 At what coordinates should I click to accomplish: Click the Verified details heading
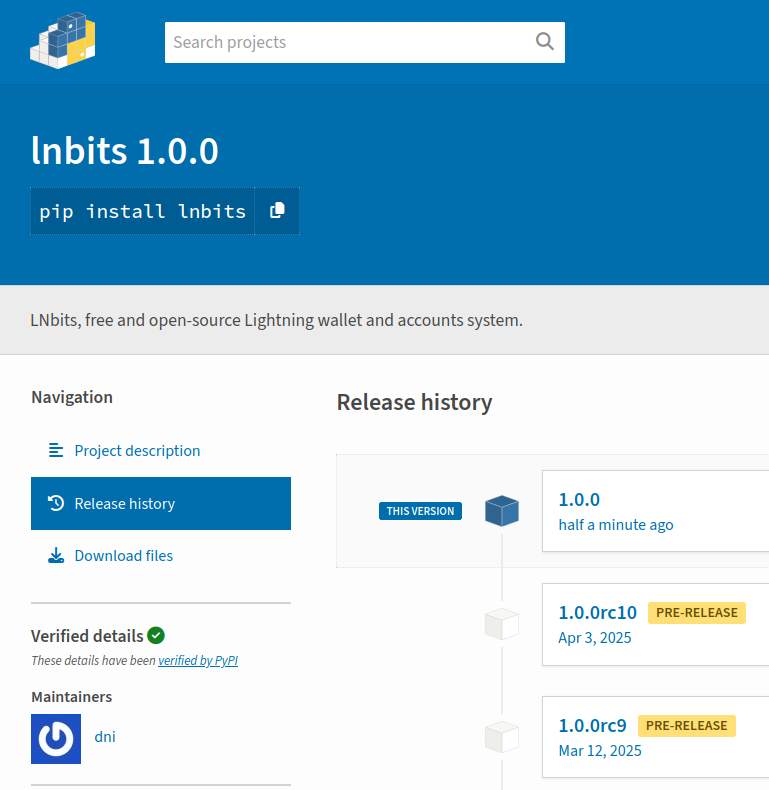[87, 636]
